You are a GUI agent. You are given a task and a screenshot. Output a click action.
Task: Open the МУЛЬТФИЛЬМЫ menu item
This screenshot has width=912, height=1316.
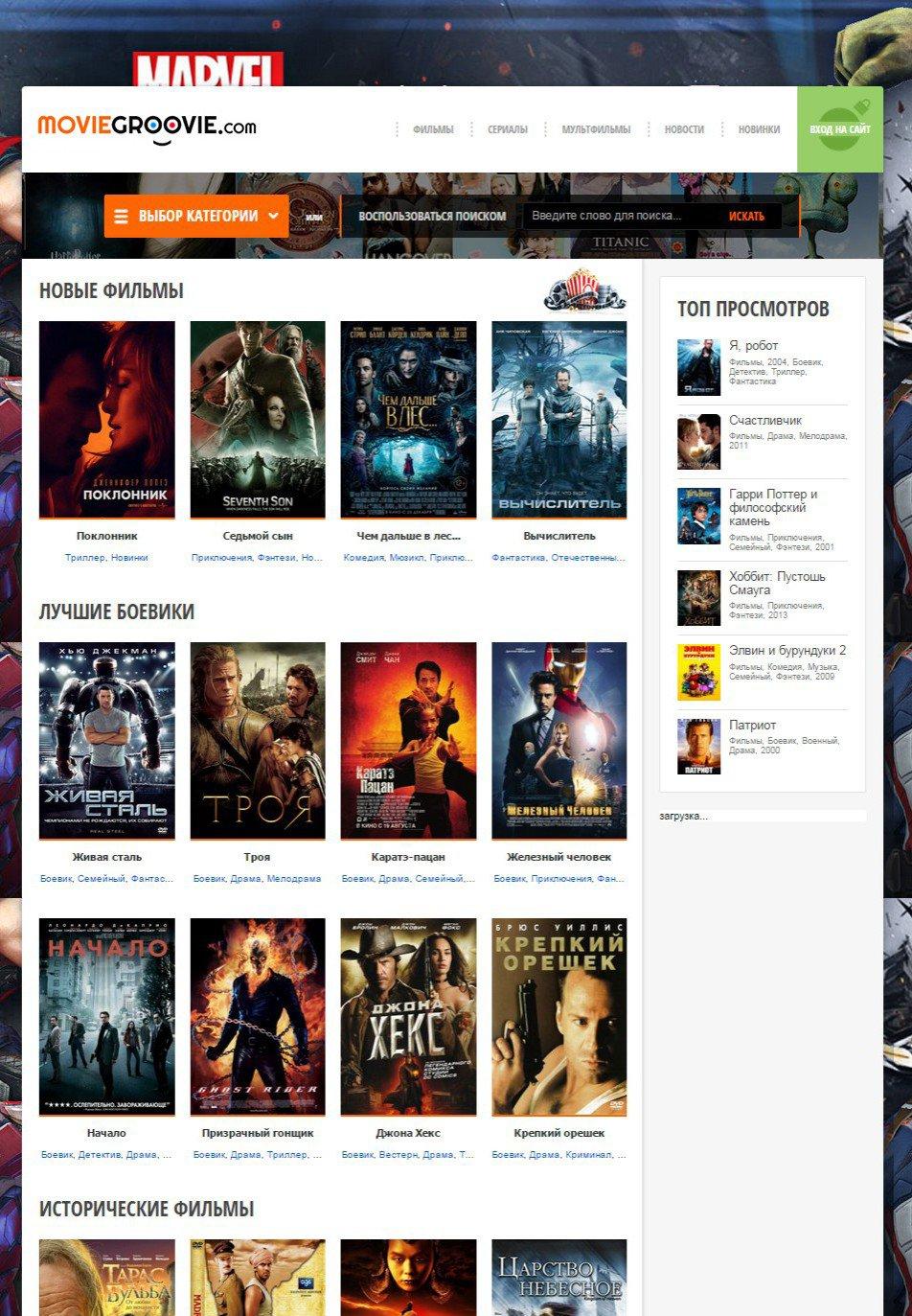pyautogui.click(x=596, y=129)
